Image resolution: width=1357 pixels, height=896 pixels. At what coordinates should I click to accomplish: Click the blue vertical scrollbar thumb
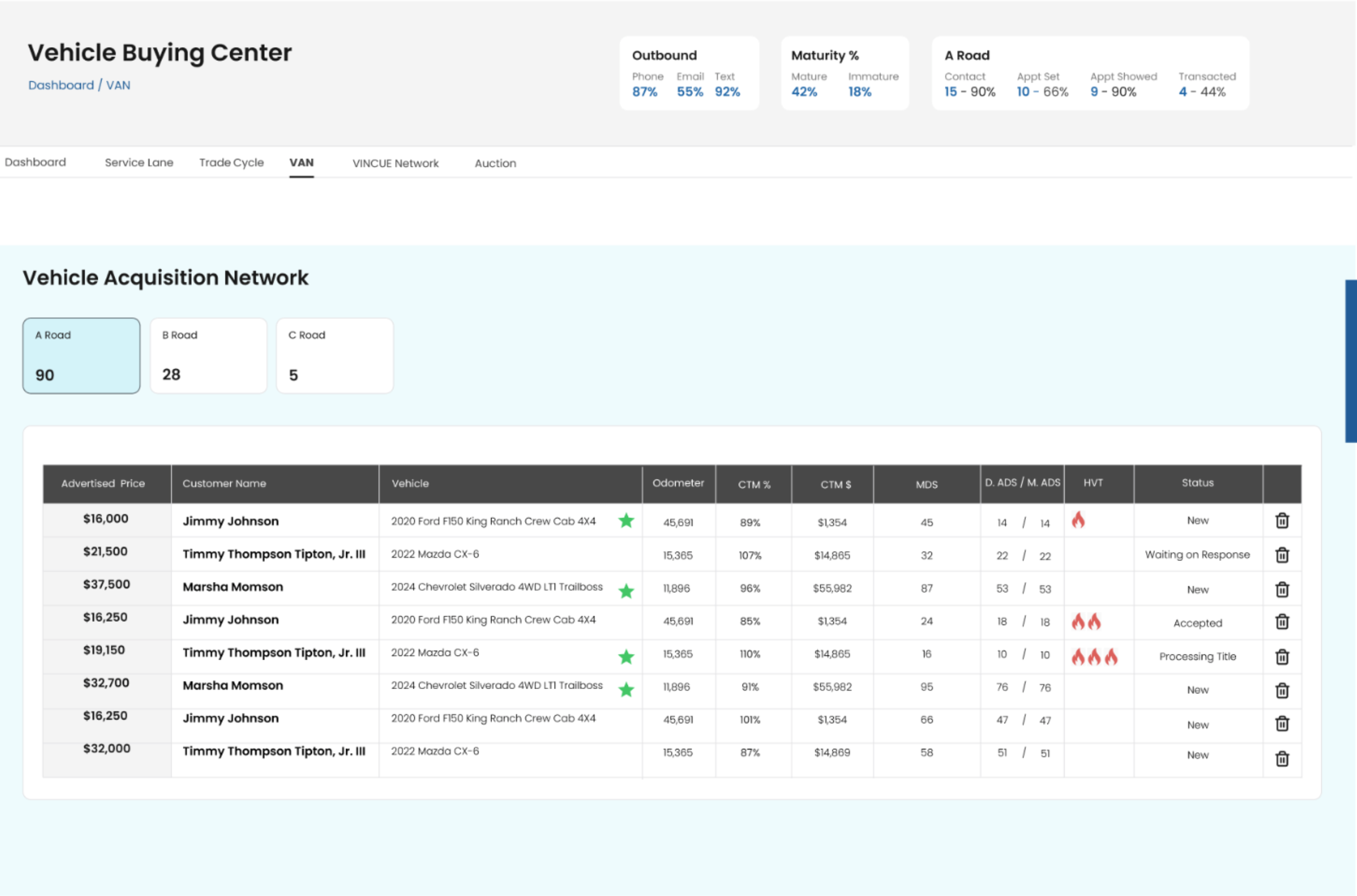[x=1350, y=361]
